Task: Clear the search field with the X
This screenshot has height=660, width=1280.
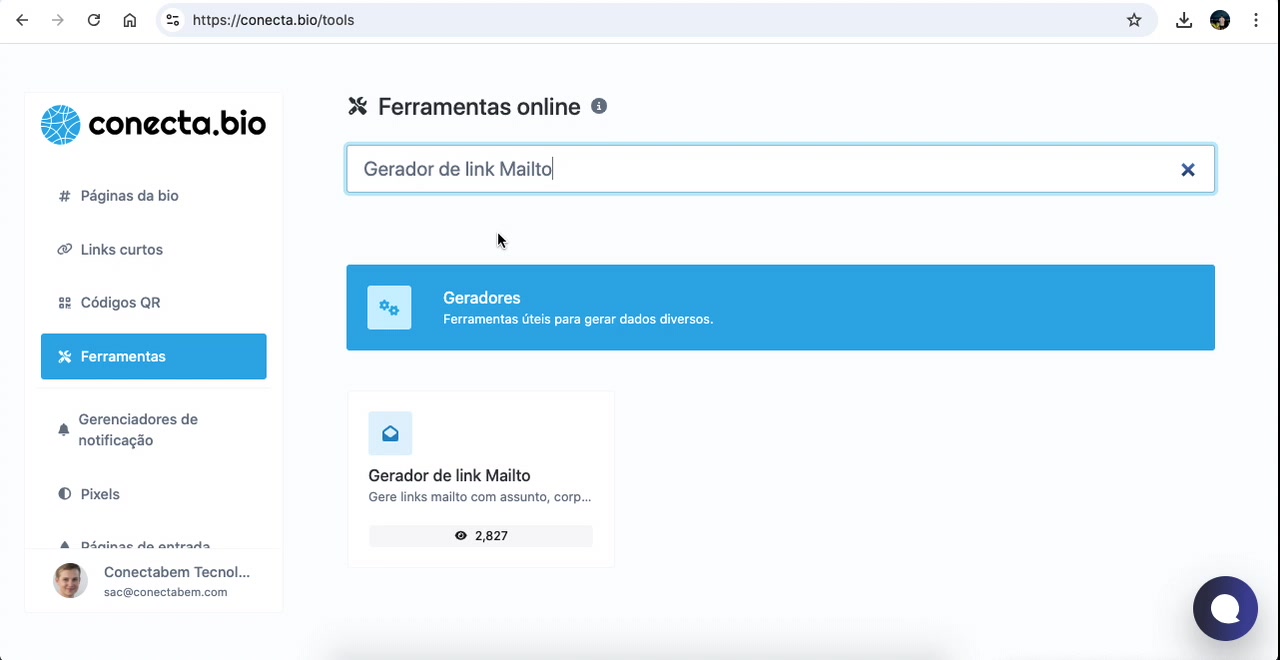Action: point(1187,169)
